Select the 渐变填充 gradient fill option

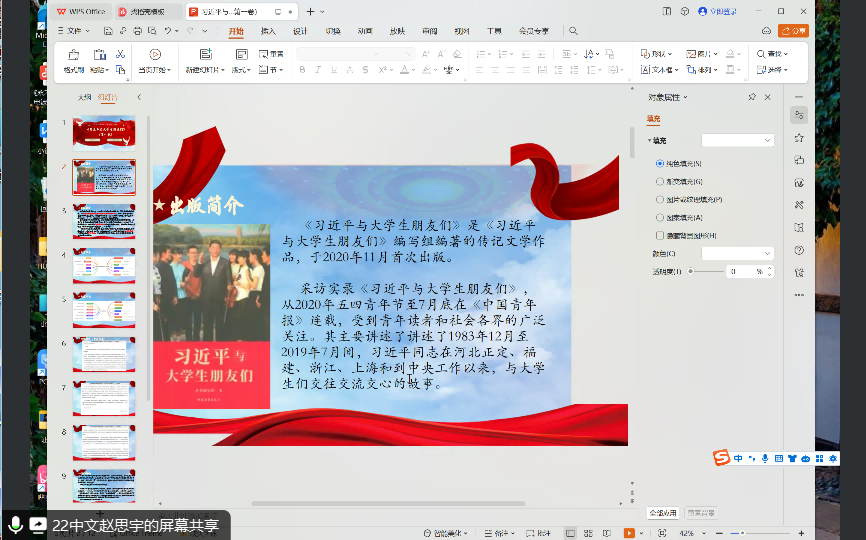coord(660,181)
